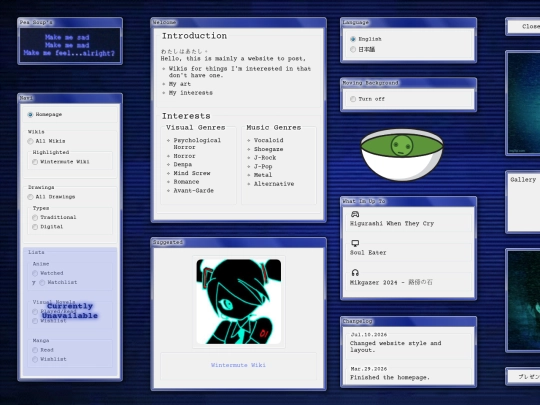Click the Shoegaze music genre item

click(268, 149)
